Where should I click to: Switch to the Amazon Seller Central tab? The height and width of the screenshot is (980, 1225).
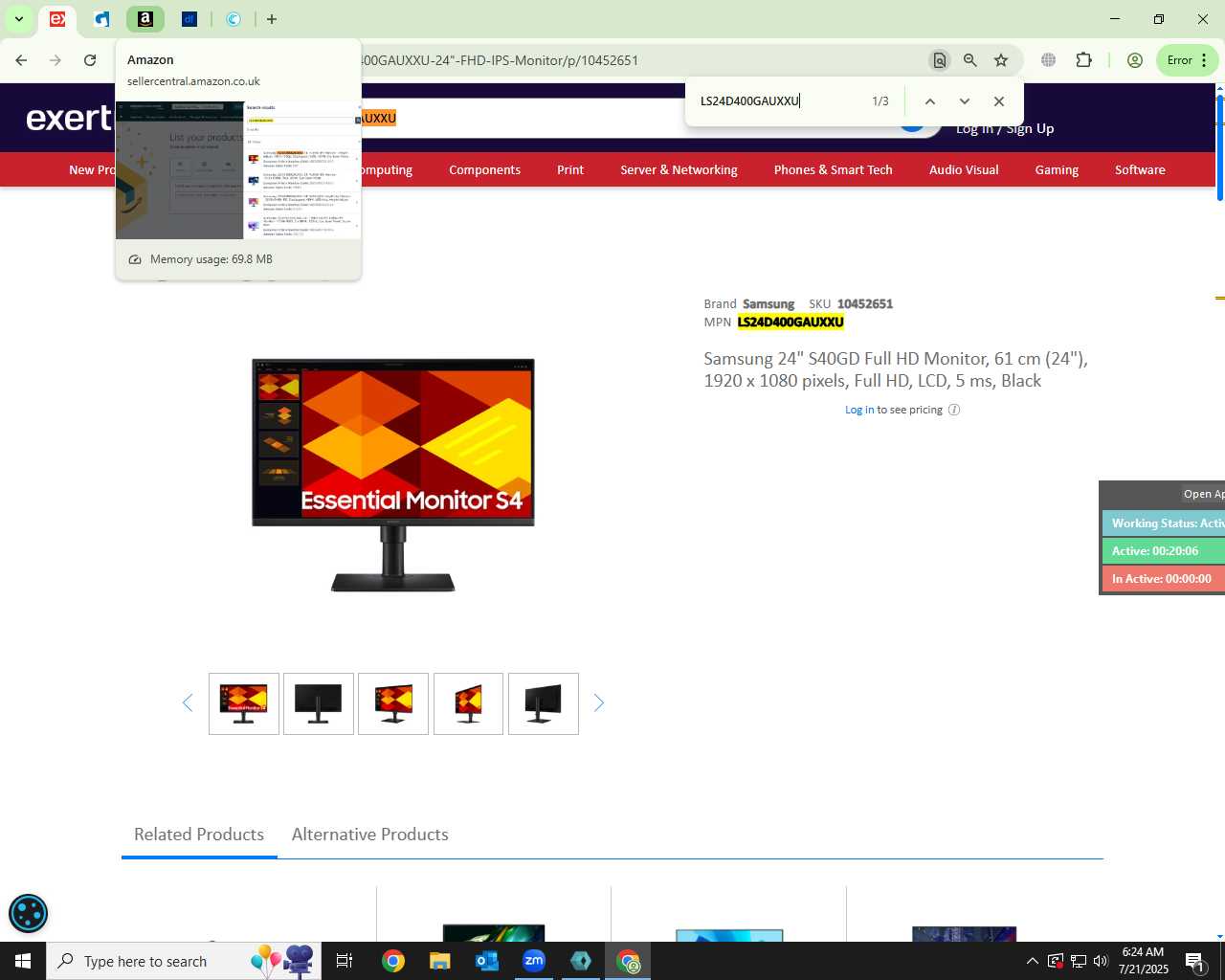click(x=145, y=19)
